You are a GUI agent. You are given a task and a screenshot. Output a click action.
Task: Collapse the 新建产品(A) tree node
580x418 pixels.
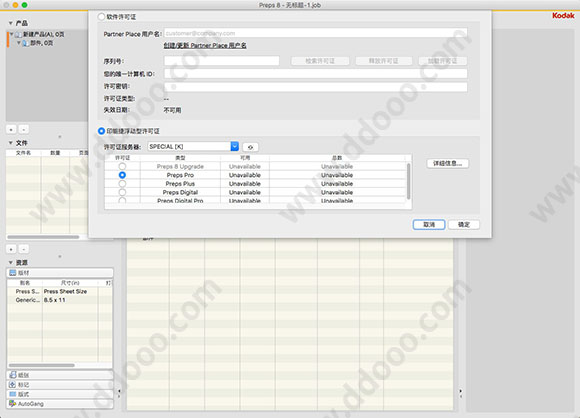(x=12, y=34)
